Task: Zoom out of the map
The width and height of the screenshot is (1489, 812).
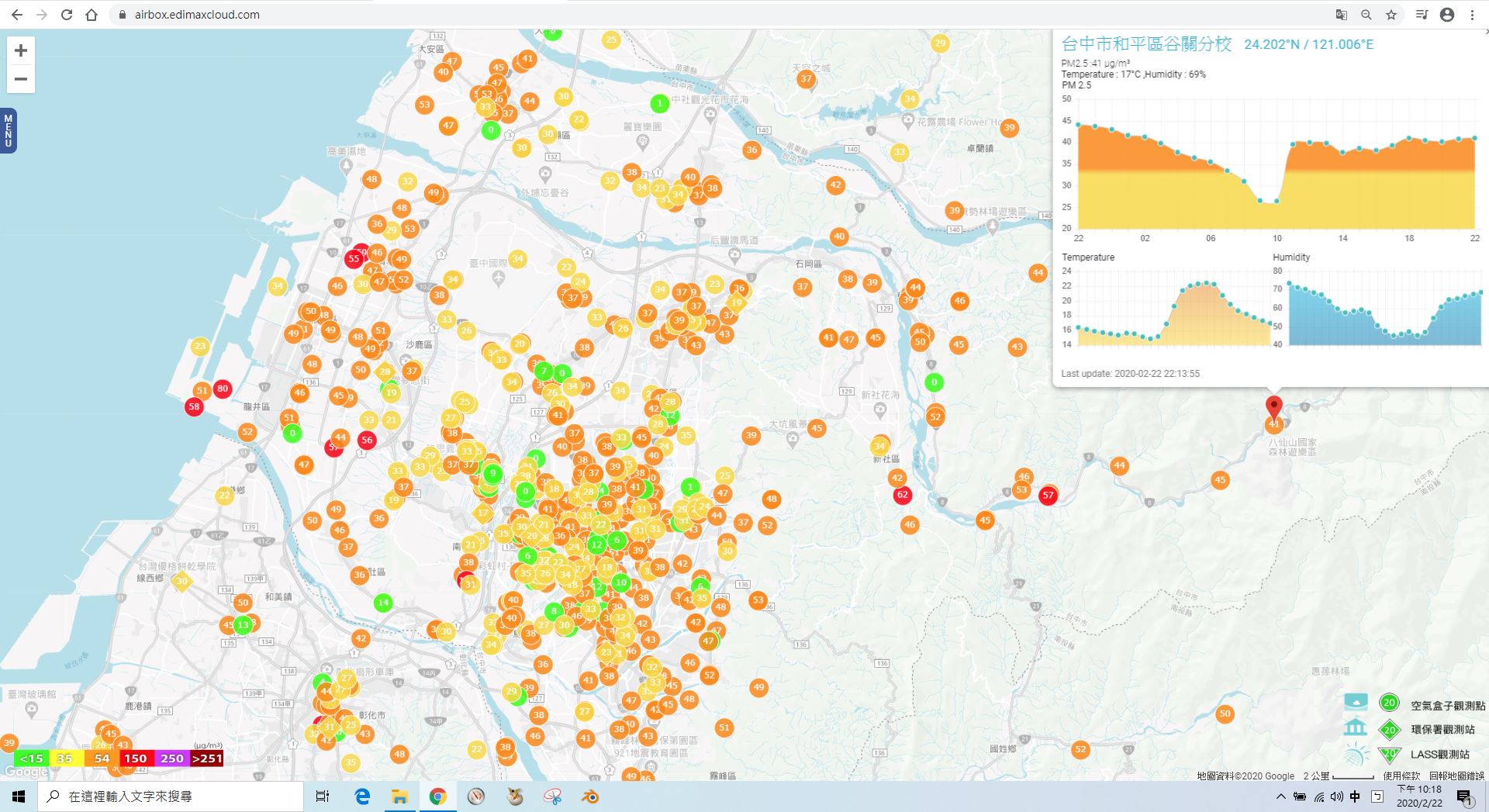Action: tap(21, 79)
